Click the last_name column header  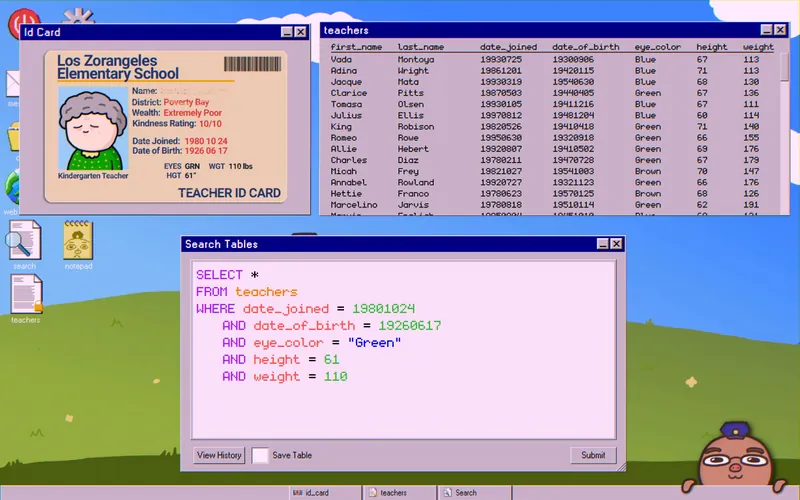point(420,47)
